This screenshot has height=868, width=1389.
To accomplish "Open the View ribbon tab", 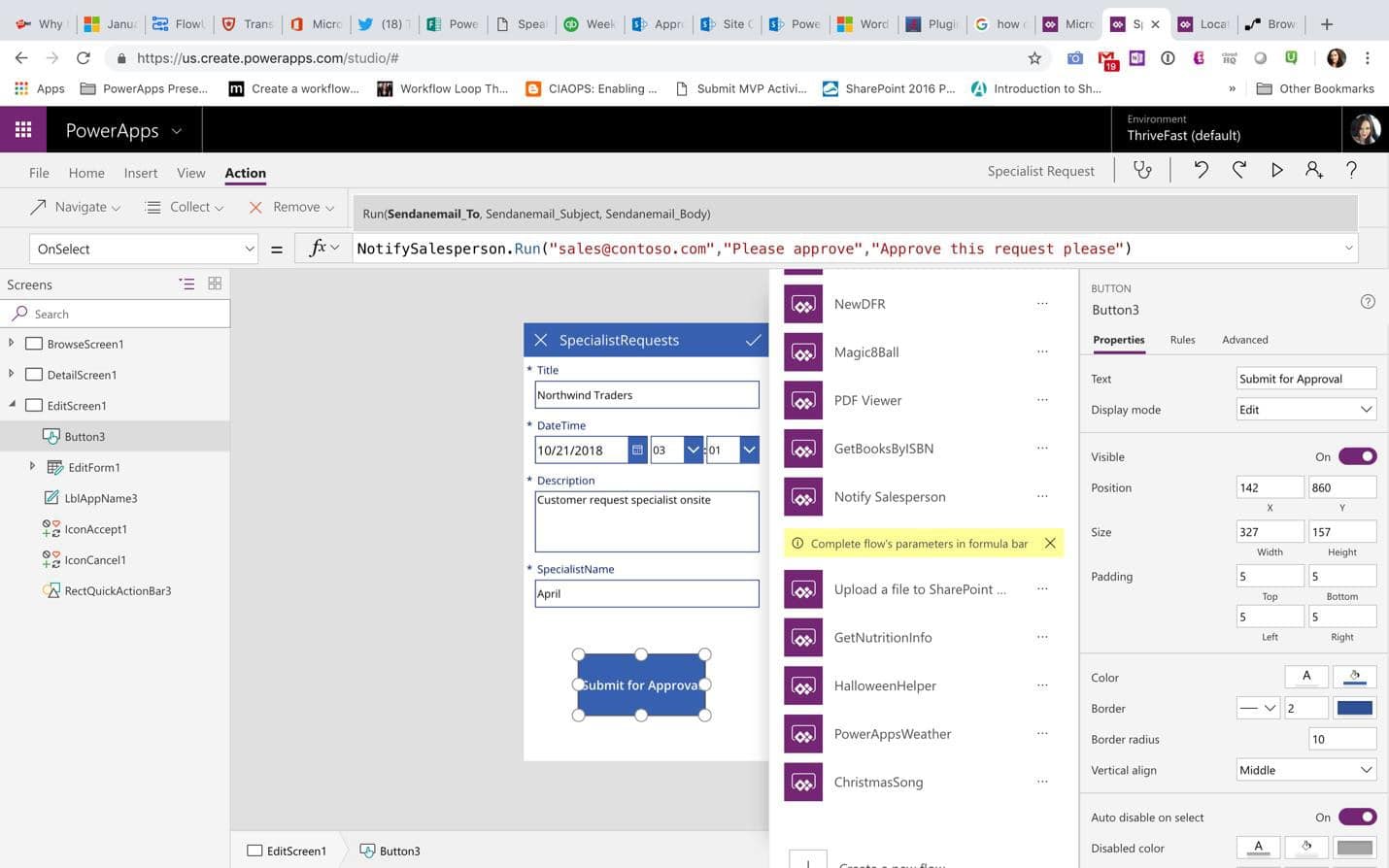I will pos(190,173).
